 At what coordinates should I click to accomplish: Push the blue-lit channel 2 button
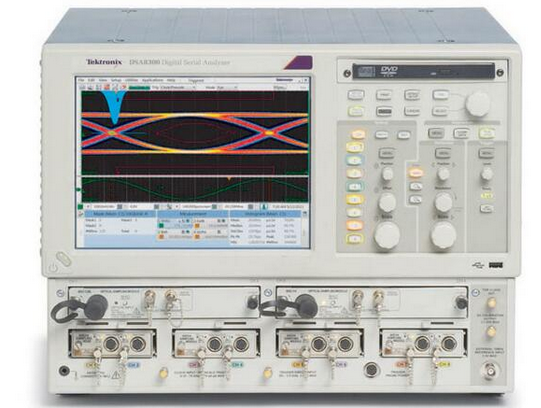[355, 160]
